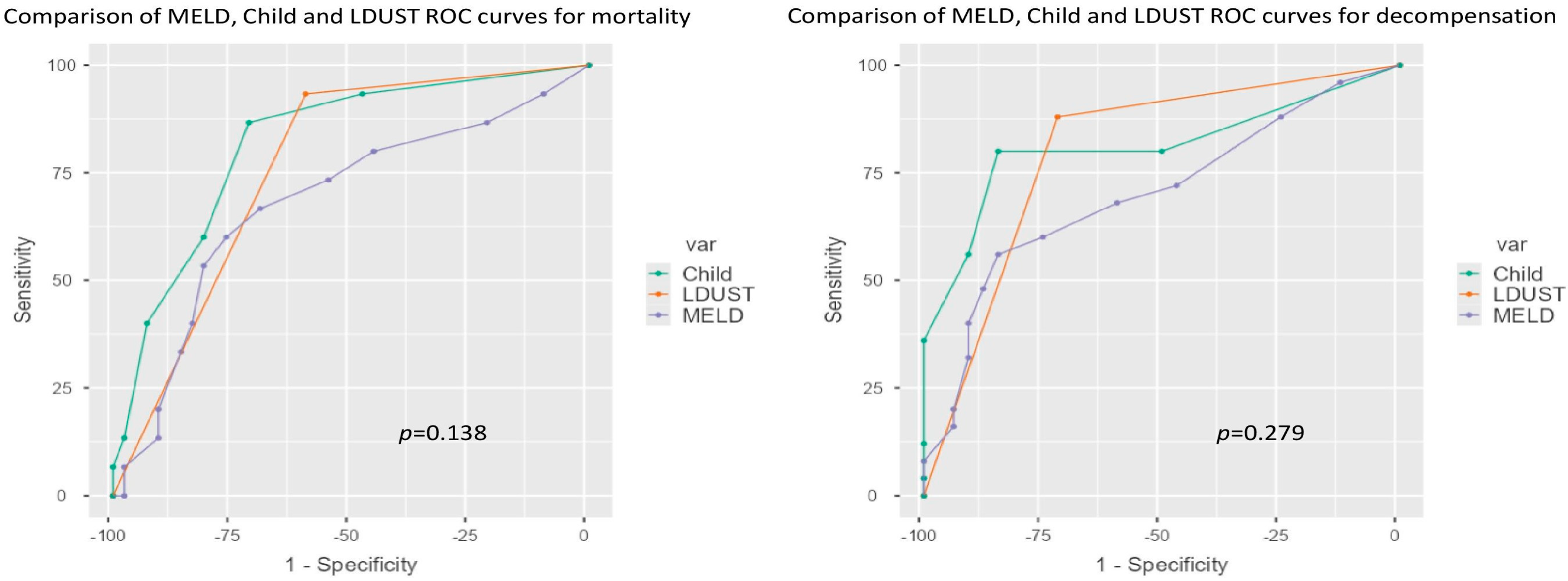Image resolution: width=1568 pixels, height=581 pixels.
Task: Click the -75 x-axis tick in decompensation chart
Action: tap(1039, 537)
